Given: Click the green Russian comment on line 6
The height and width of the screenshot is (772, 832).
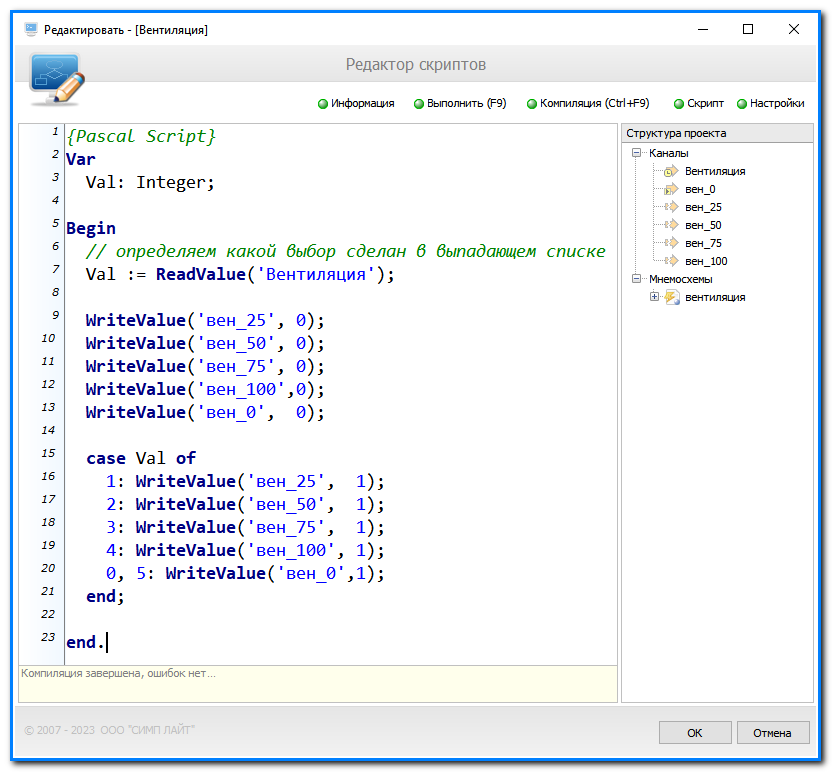Looking at the screenshot, I should coord(345,251).
